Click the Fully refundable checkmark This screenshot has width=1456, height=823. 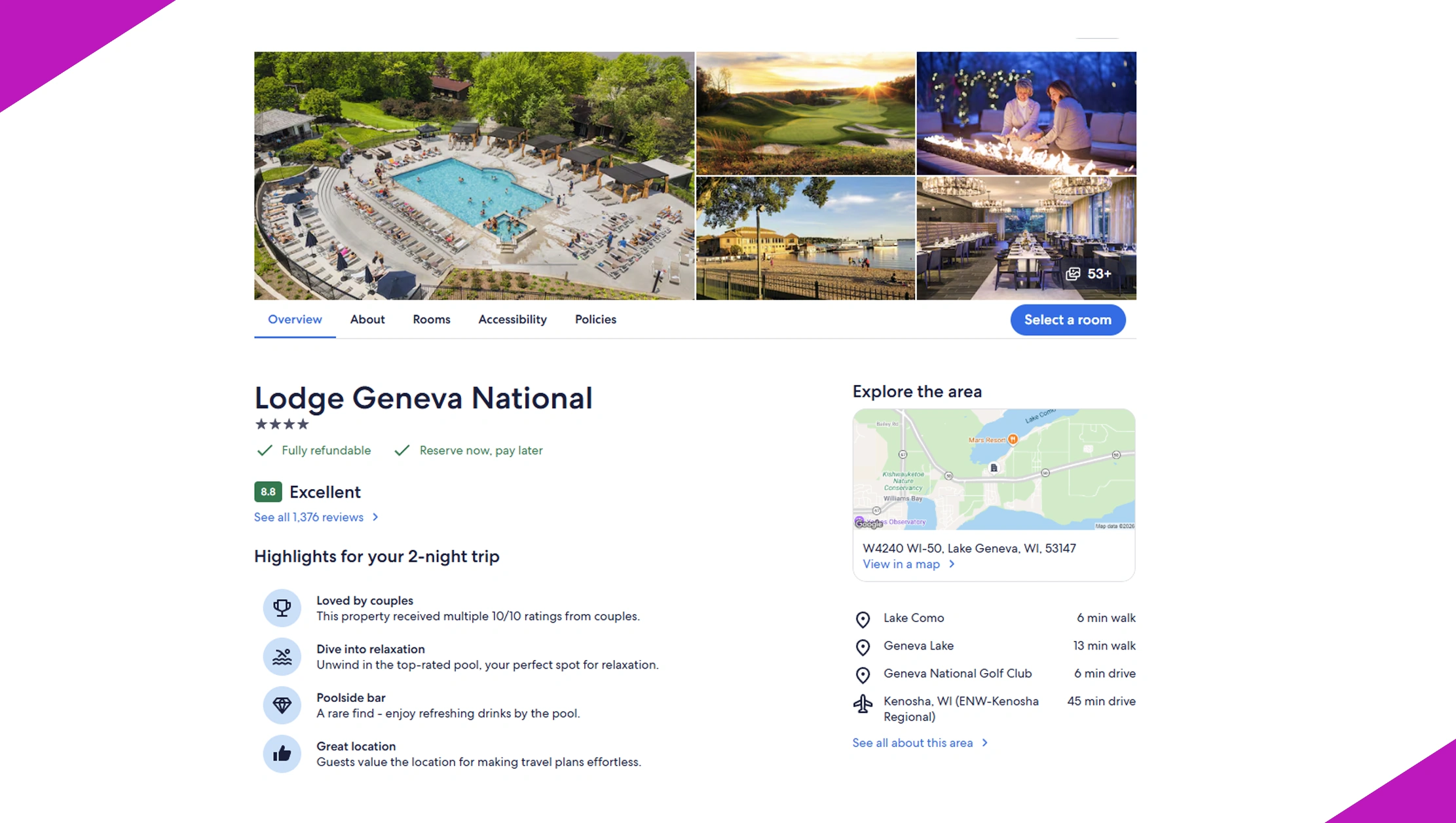(x=265, y=450)
